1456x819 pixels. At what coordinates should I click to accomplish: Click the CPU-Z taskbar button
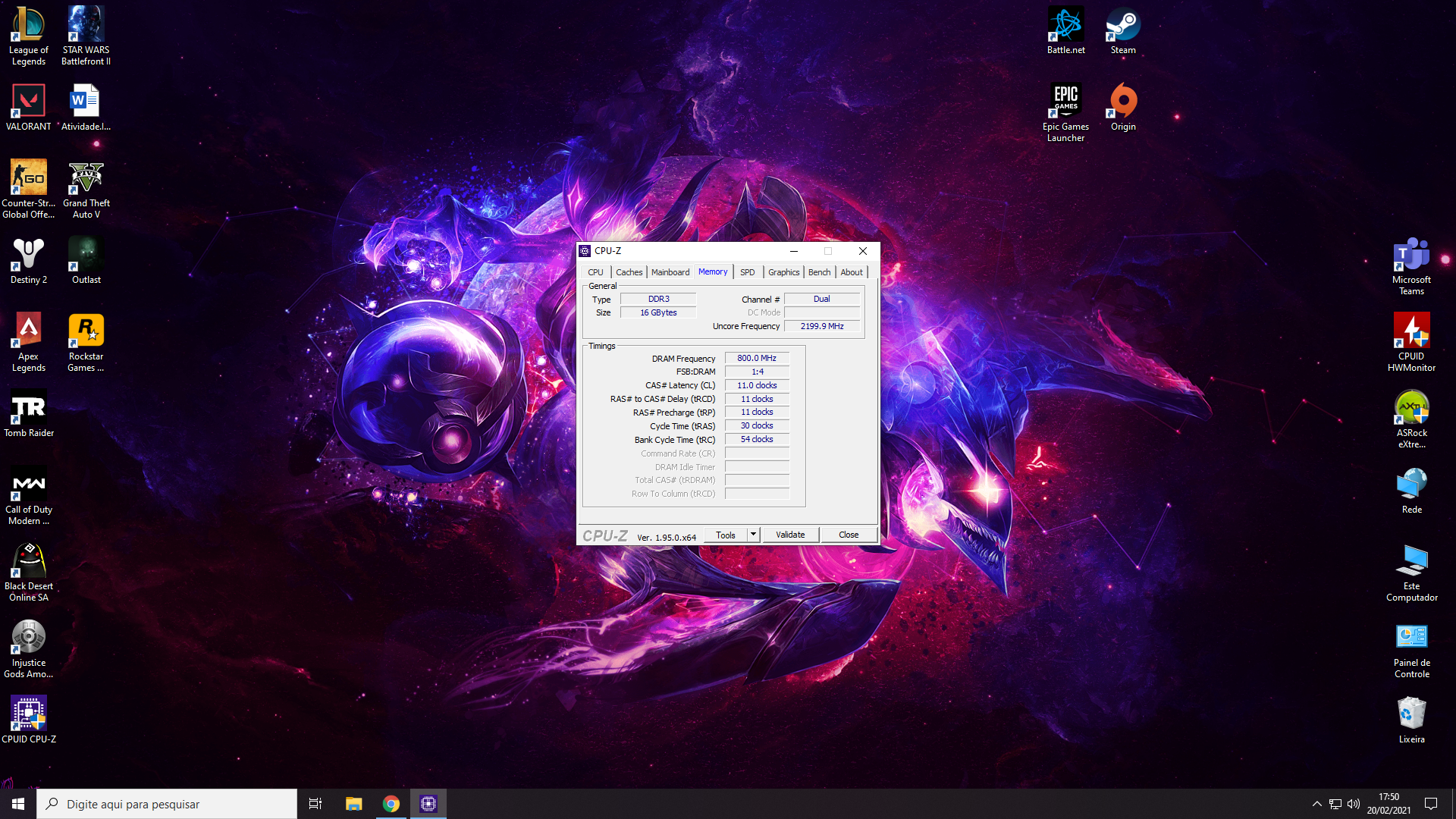click(428, 804)
